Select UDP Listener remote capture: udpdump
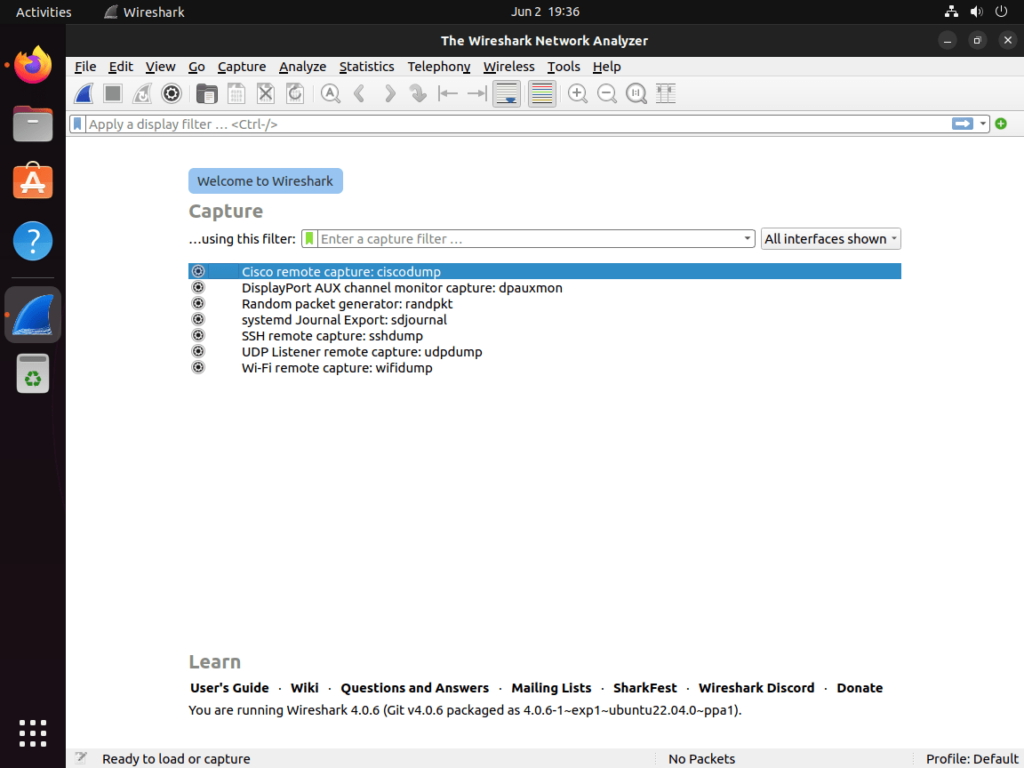The height and width of the screenshot is (768, 1024). pyautogui.click(x=545, y=351)
